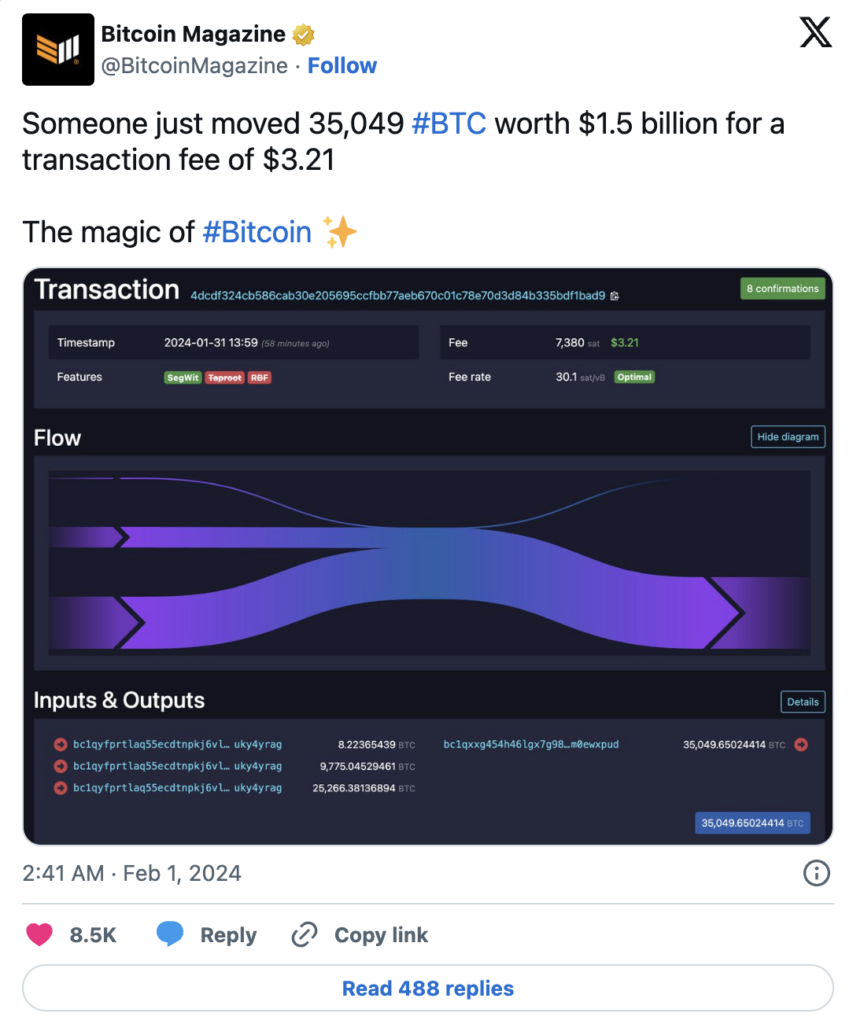
Task: Show inputs and outputs Details
Action: 802,702
